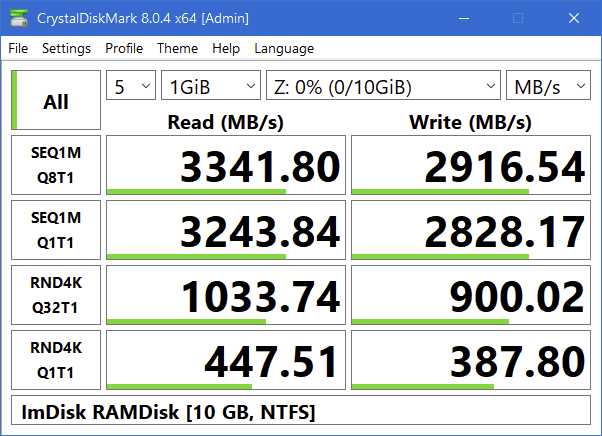The image size is (602, 436).
Task: Run all benchmarks with the All button
Action: [56, 100]
